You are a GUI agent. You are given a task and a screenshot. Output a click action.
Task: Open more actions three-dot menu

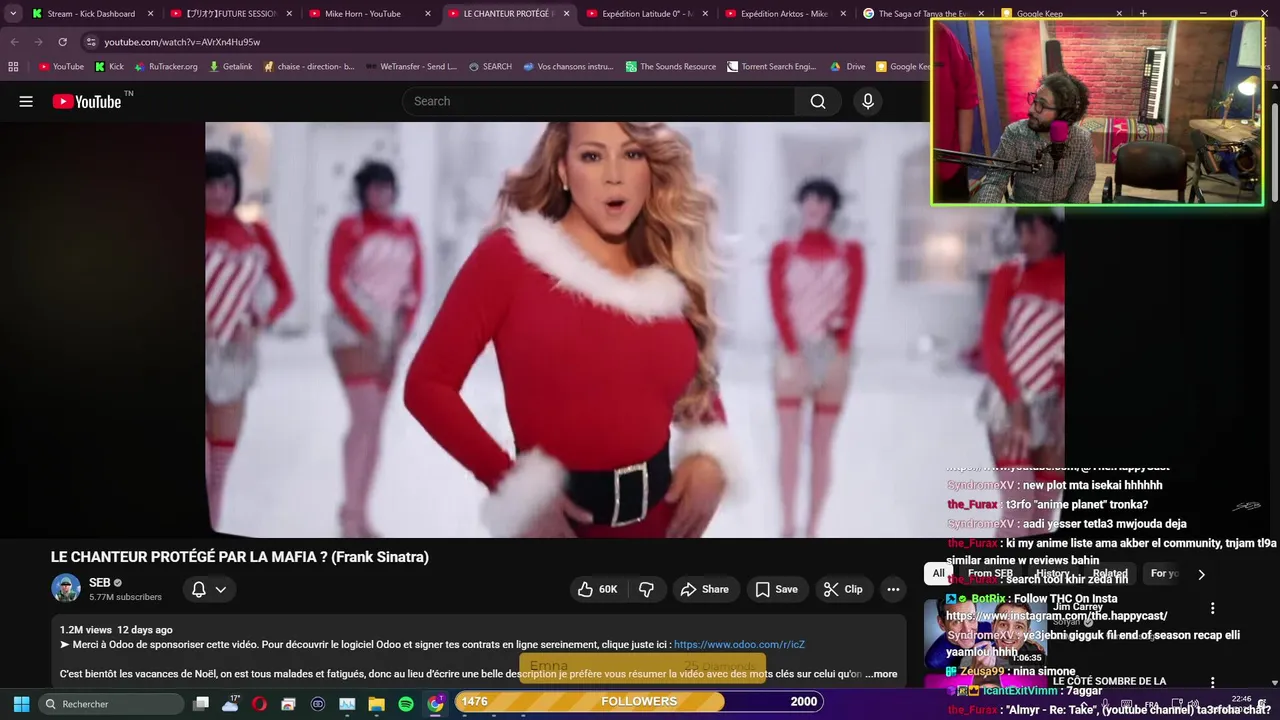(x=893, y=589)
